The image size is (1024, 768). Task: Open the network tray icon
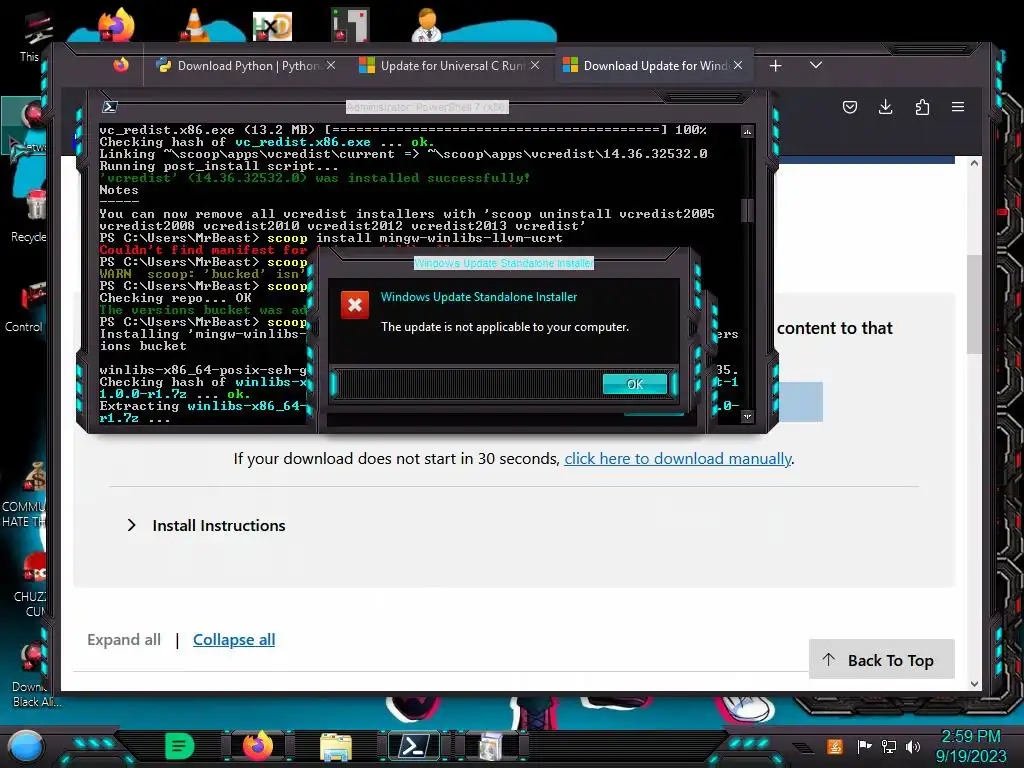[889, 746]
